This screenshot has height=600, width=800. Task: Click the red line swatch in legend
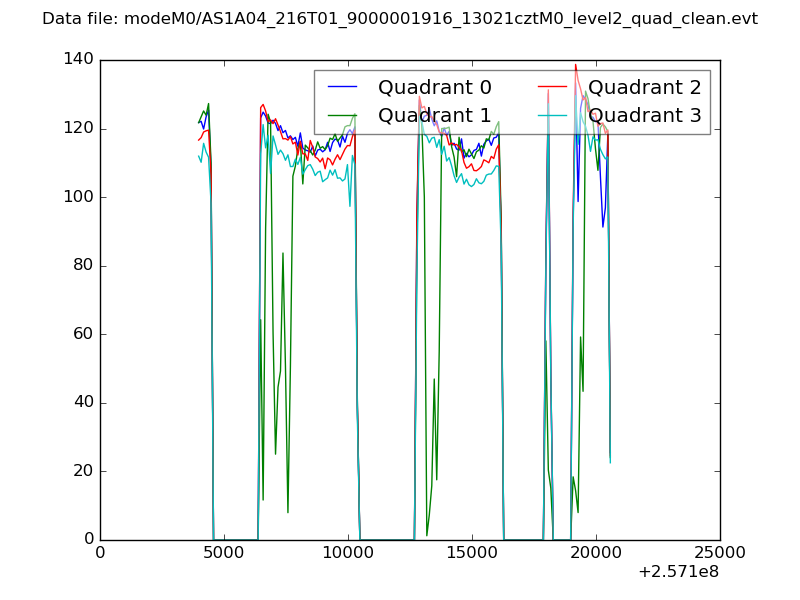pyautogui.click(x=553, y=88)
